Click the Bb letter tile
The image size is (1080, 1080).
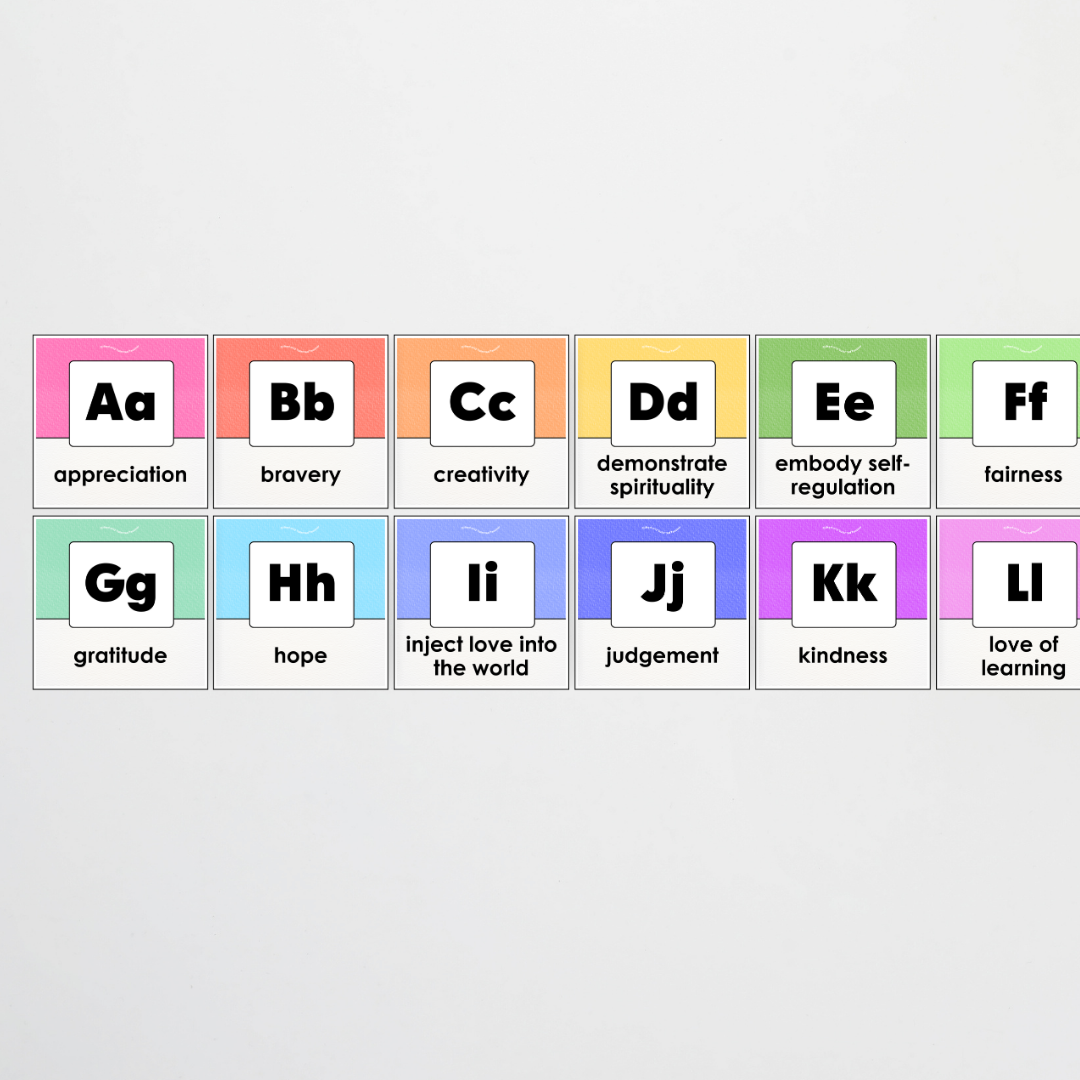(300, 401)
